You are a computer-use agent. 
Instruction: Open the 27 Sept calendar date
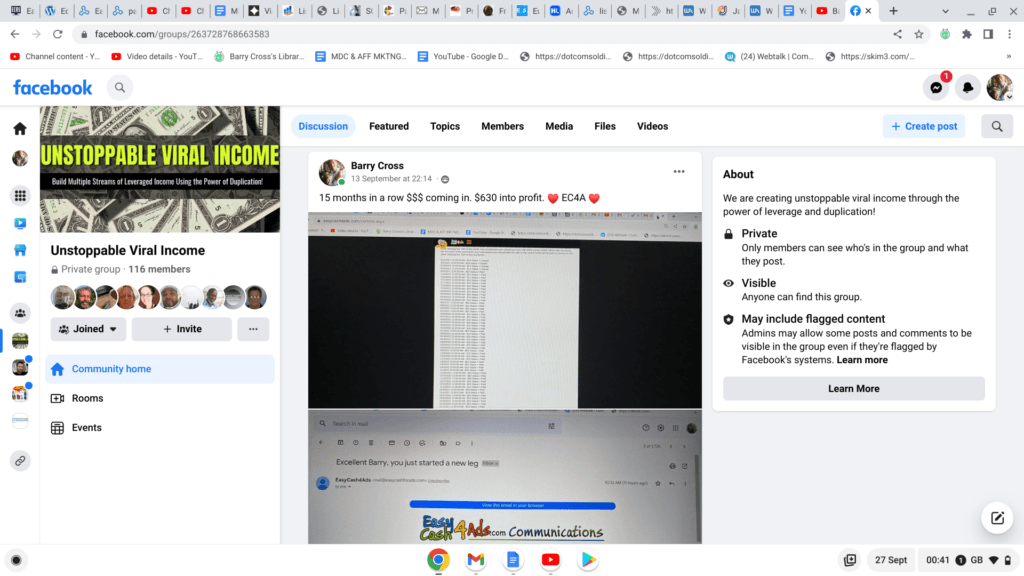click(891, 560)
